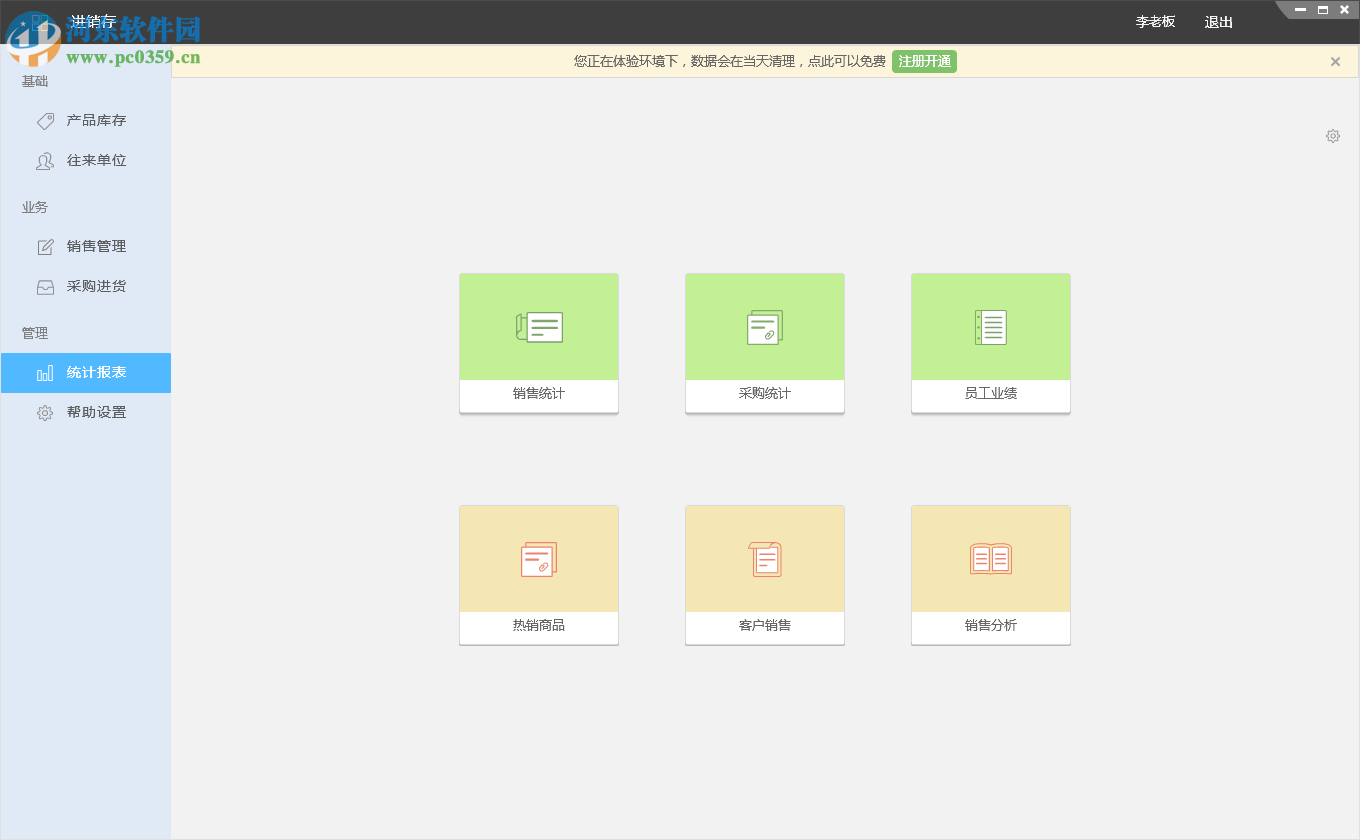Open the 员工业绩 report tile icon
Viewport: 1360px width, 840px height.
point(991,327)
